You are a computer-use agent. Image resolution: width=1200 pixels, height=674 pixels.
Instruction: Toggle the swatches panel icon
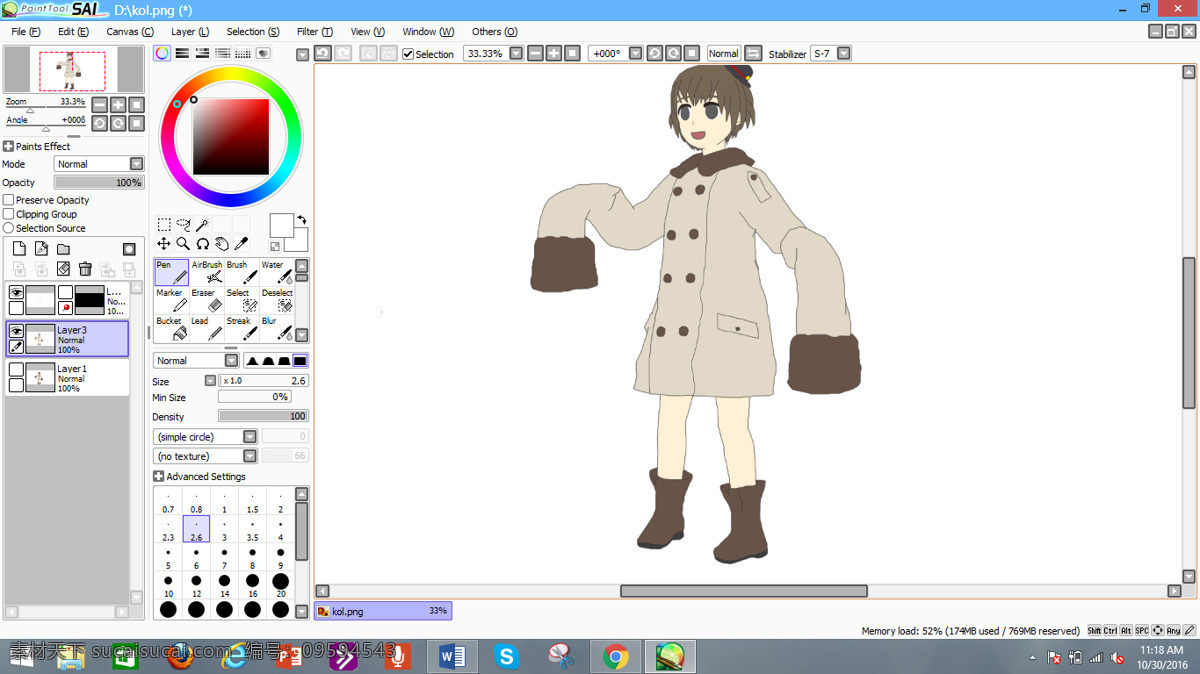(x=243, y=53)
